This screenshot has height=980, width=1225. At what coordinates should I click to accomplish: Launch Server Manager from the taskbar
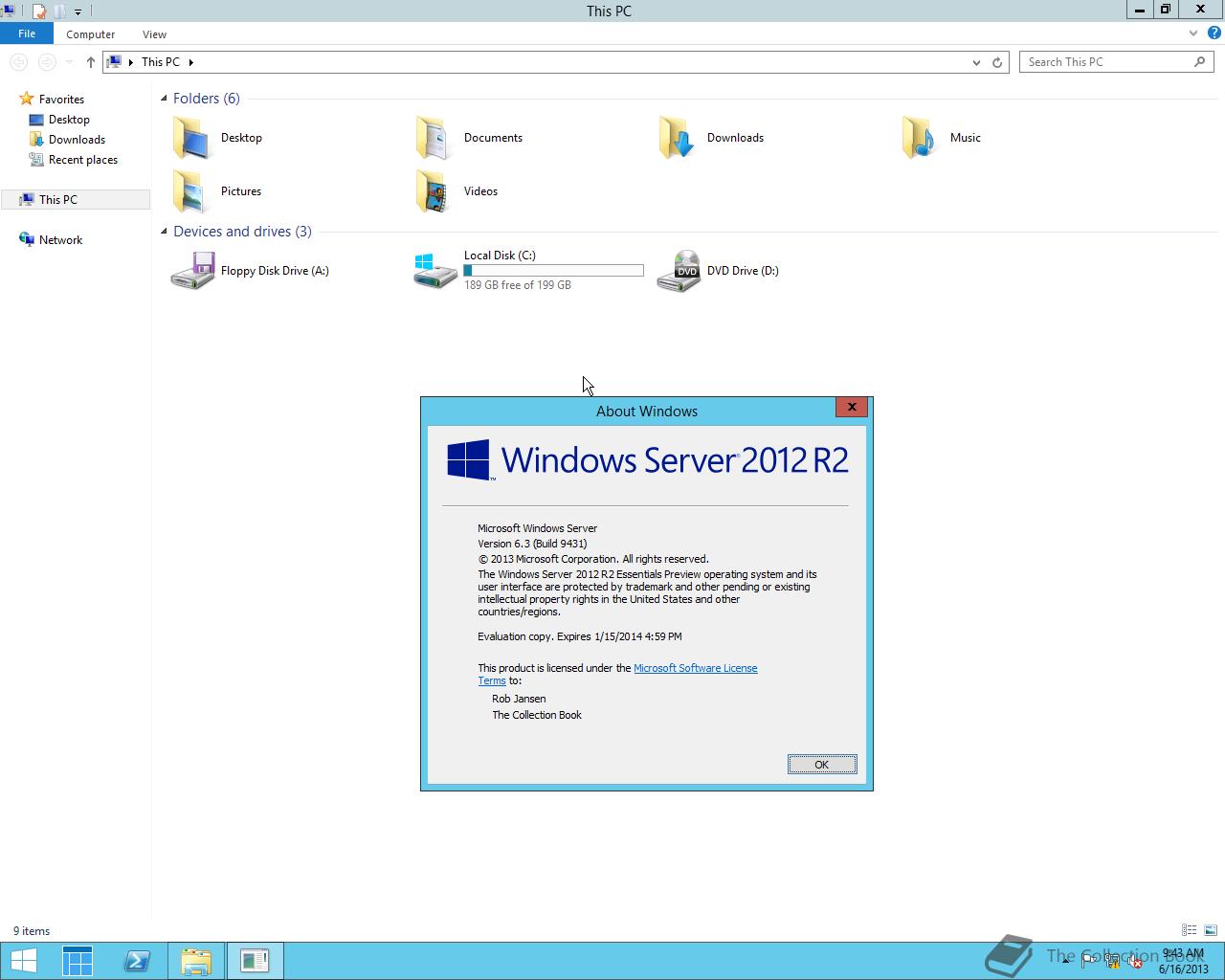point(78,961)
